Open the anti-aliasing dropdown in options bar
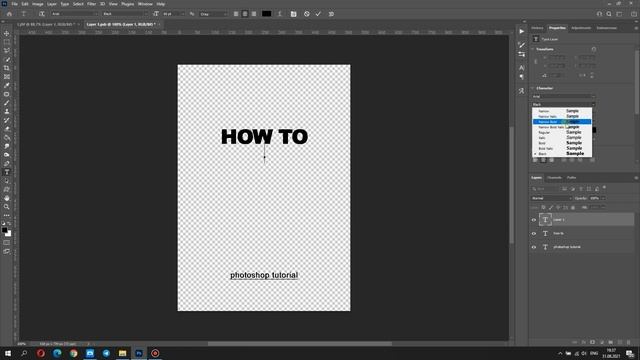 point(213,14)
